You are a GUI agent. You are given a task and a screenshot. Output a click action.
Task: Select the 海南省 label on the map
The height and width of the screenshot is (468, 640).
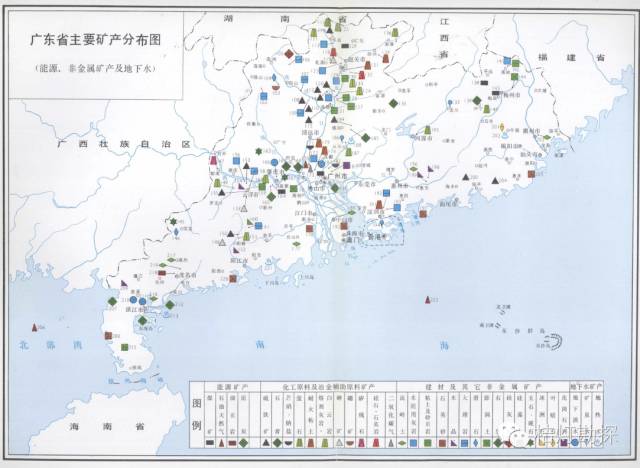(x=107, y=427)
